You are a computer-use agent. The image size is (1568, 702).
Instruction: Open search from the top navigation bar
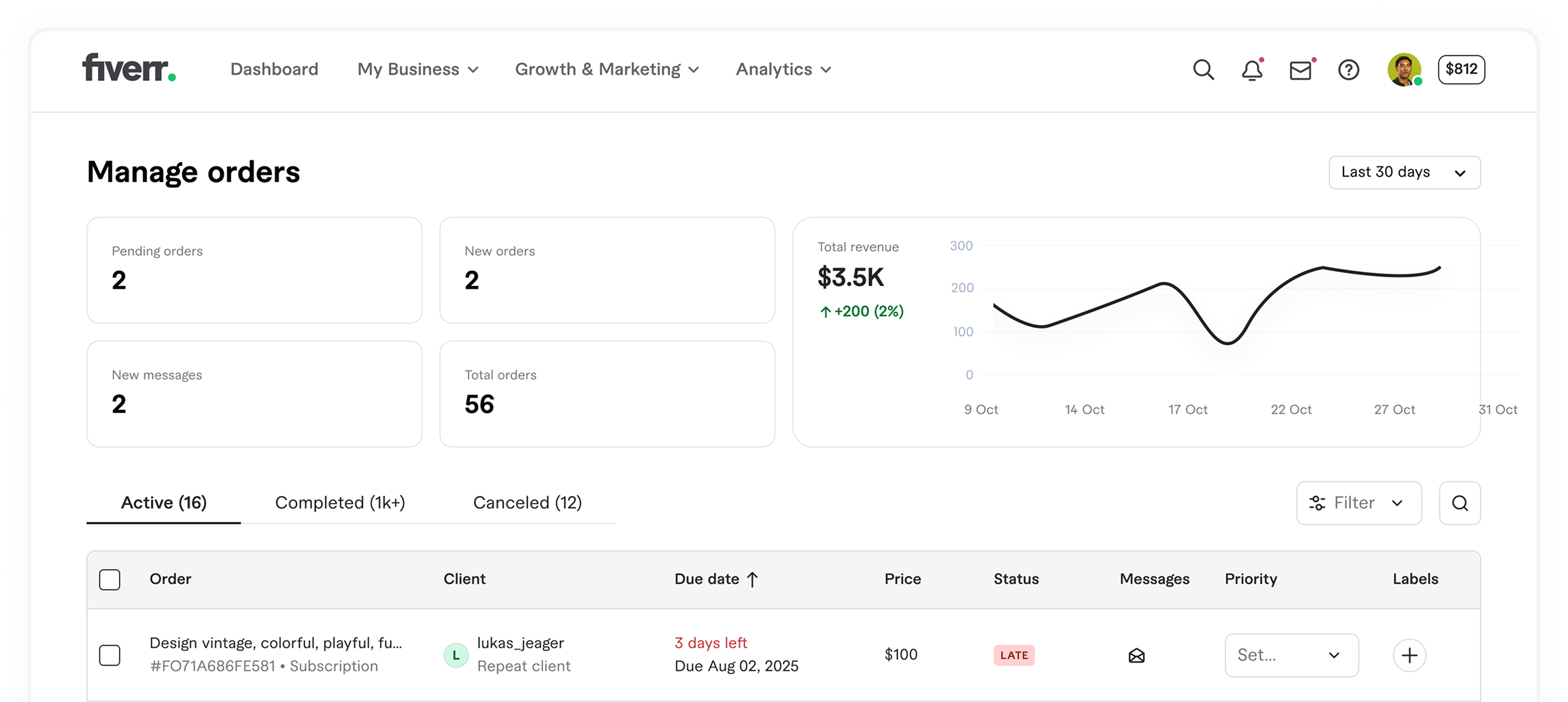point(1203,69)
